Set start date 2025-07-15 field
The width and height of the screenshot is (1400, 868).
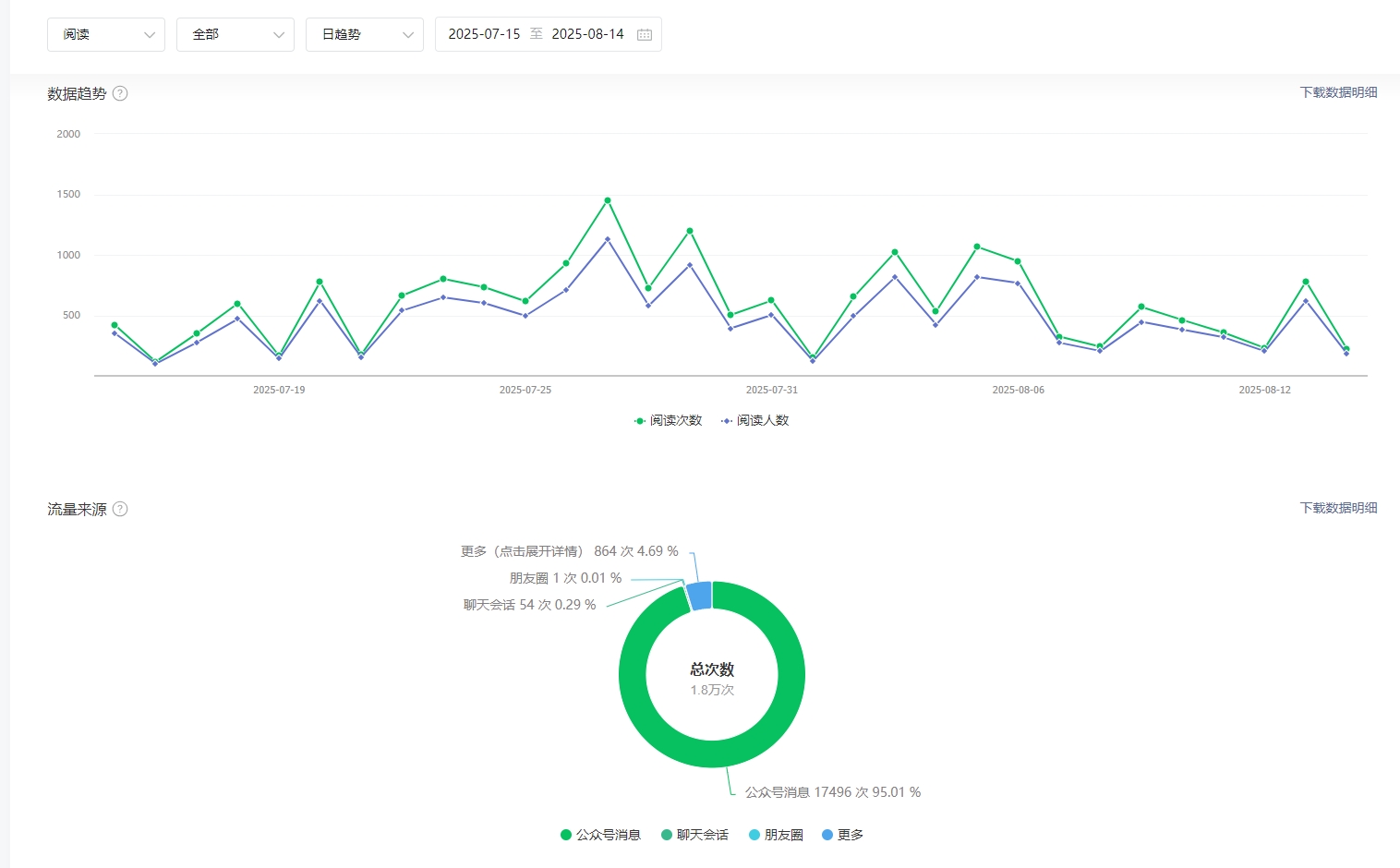coord(484,34)
